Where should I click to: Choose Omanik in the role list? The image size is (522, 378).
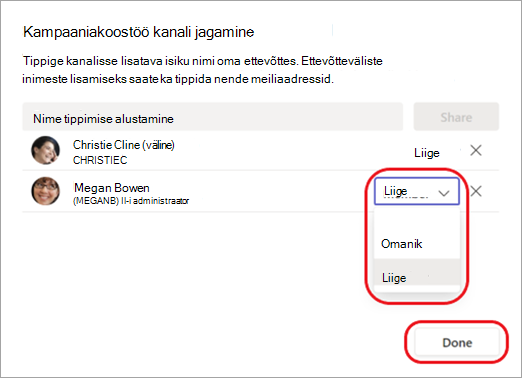point(417,244)
